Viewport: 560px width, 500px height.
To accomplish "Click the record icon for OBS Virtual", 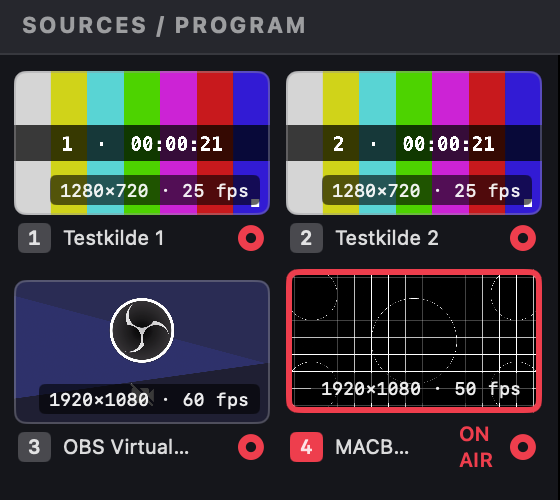I will coord(251,447).
